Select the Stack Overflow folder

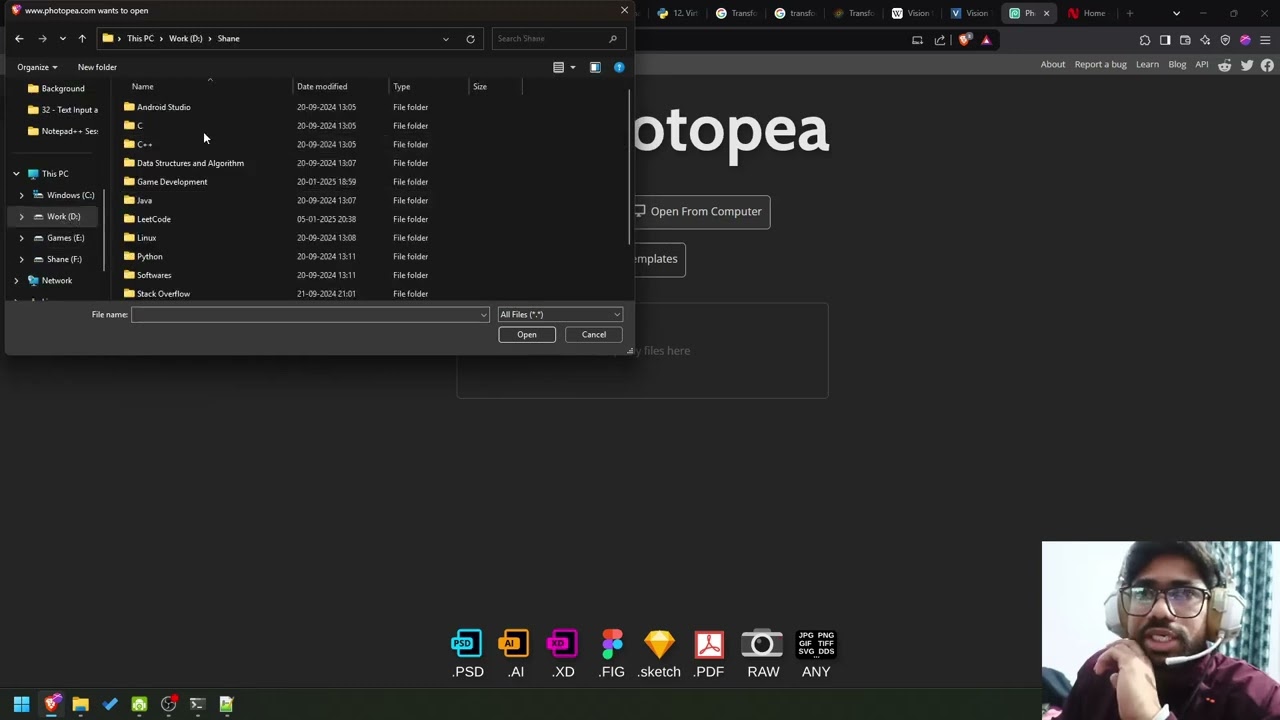163,294
